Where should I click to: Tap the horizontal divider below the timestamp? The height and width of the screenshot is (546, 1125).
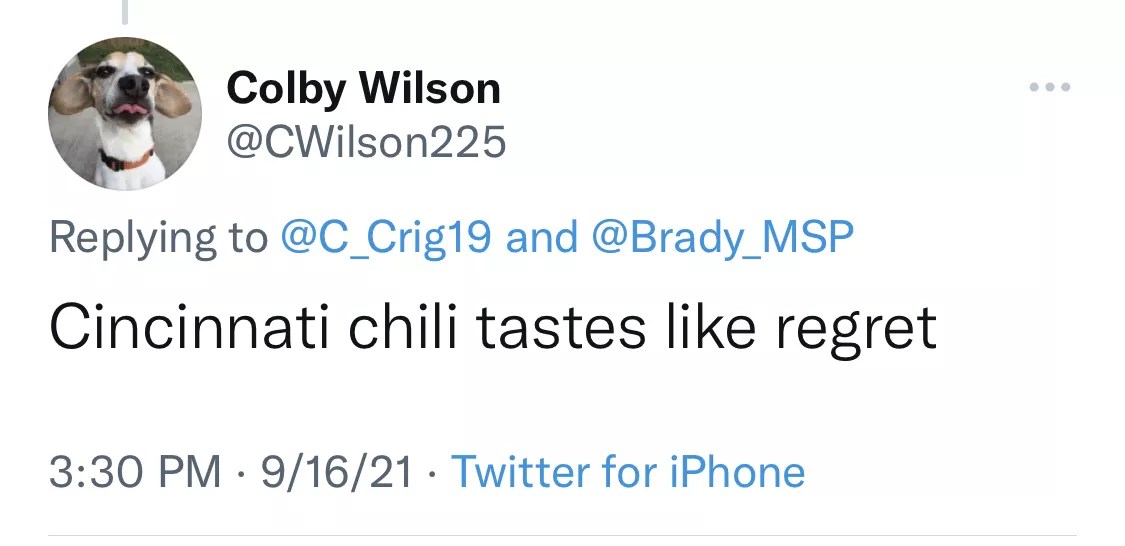pos(562,535)
